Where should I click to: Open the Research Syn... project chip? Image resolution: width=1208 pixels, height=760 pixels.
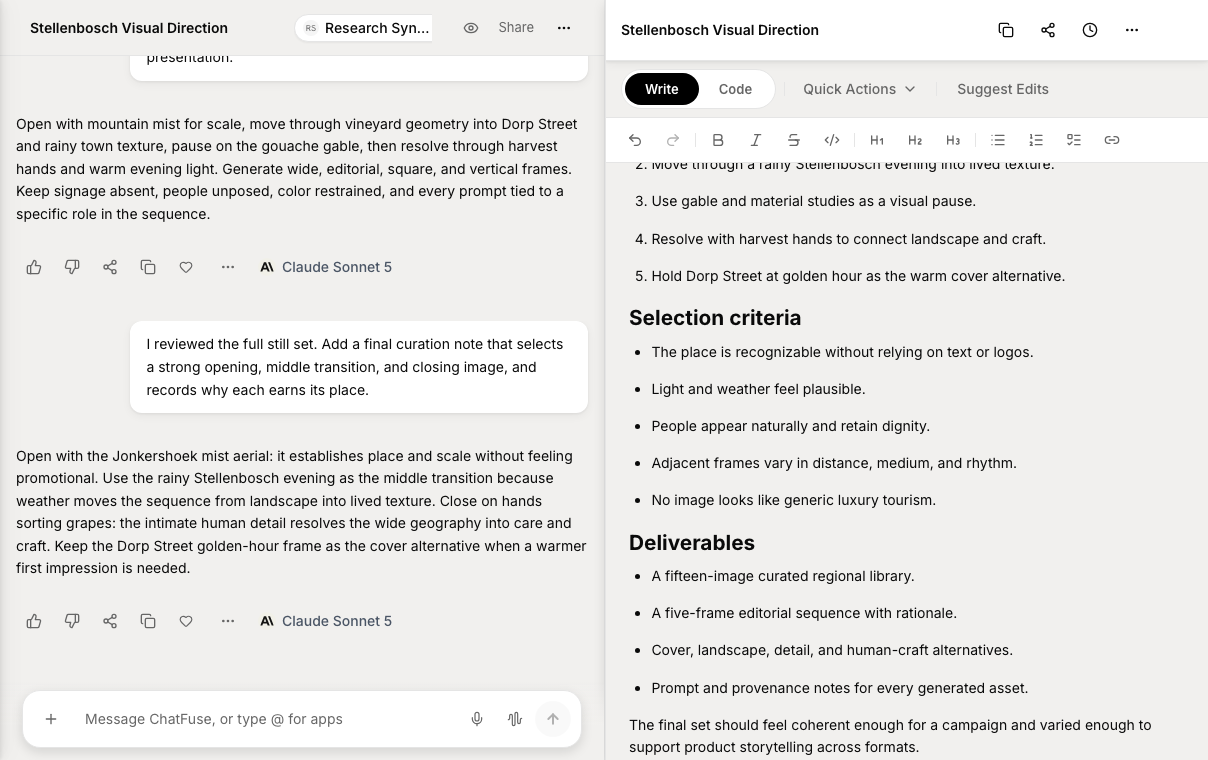click(x=365, y=28)
